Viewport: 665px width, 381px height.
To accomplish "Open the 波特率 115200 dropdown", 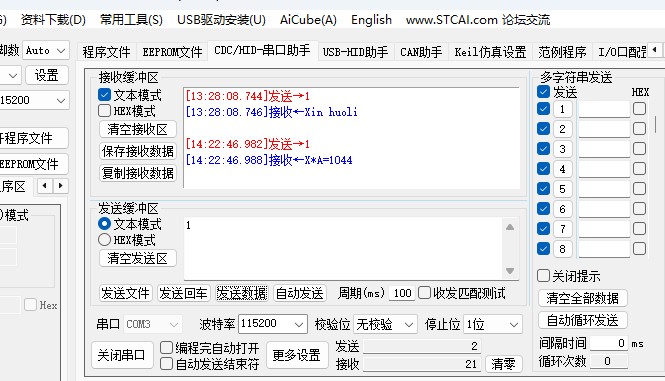I will click(x=273, y=325).
